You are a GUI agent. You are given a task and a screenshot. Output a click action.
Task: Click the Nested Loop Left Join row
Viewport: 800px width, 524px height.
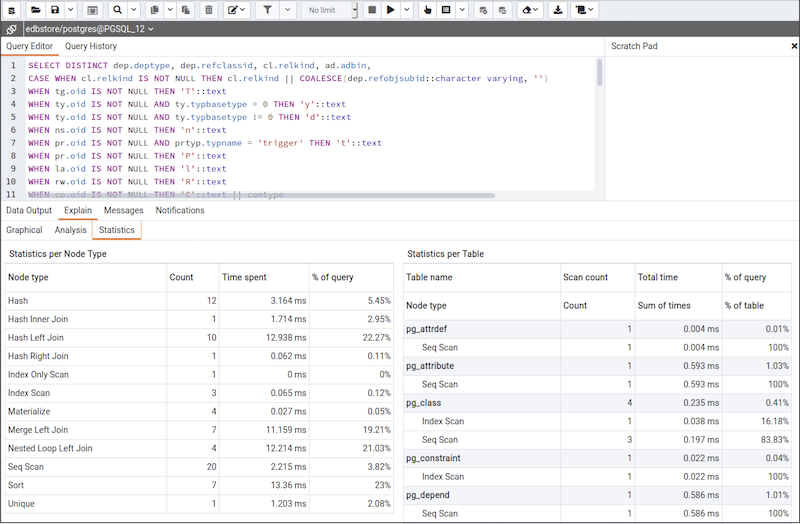point(199,448)
